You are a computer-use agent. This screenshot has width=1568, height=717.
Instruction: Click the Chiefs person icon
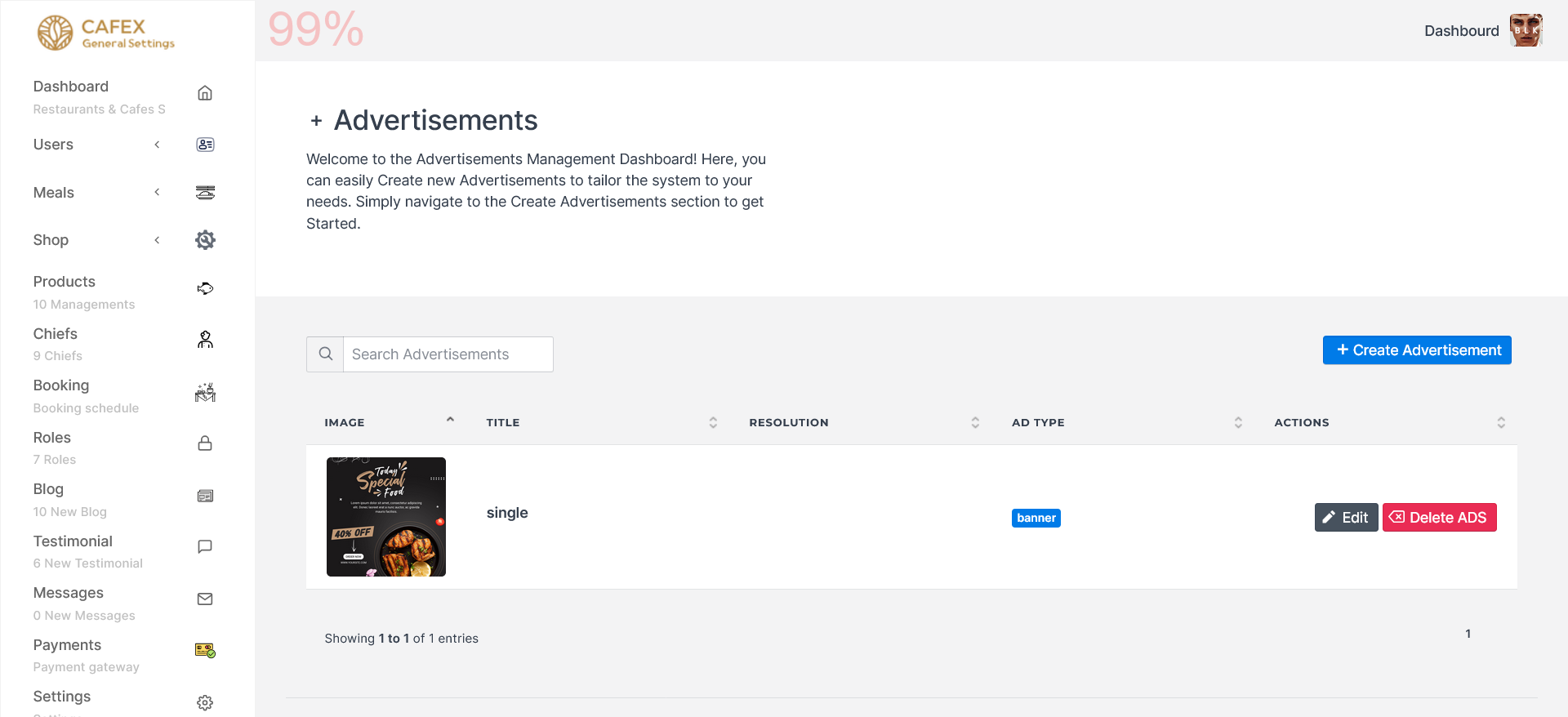pos(205,340)
